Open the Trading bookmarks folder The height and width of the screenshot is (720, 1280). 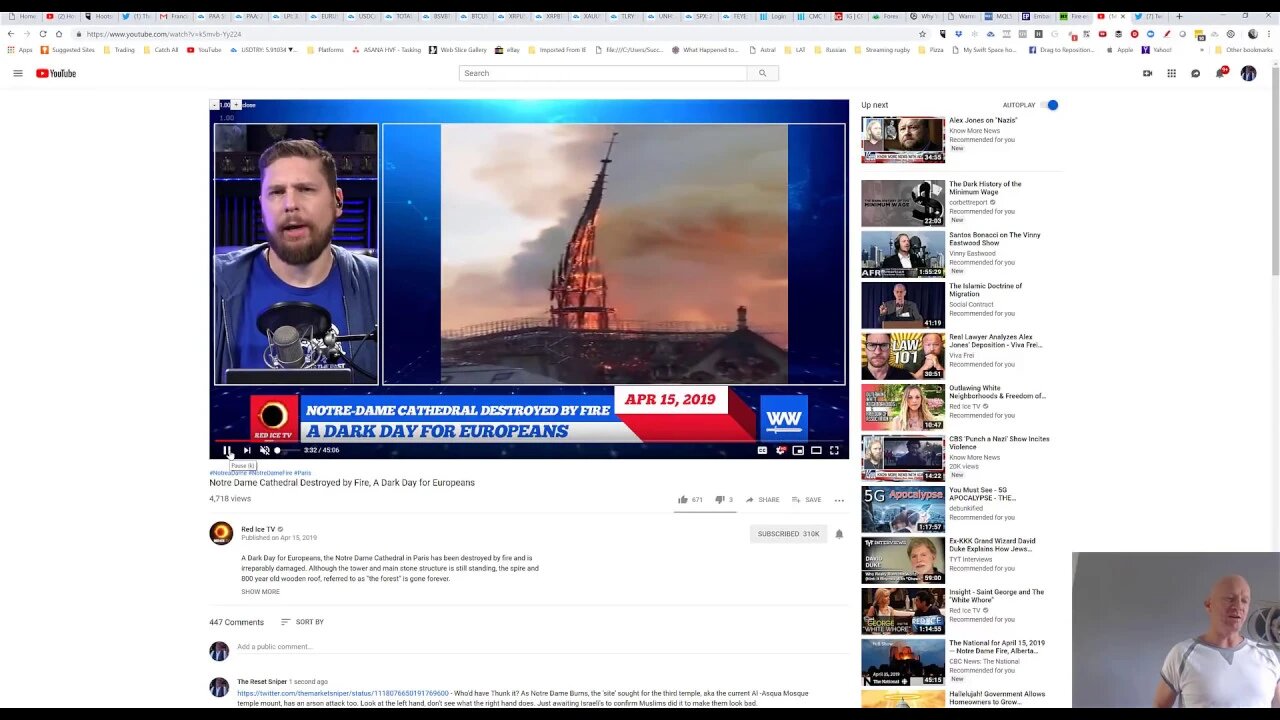[x=118, y=50]
